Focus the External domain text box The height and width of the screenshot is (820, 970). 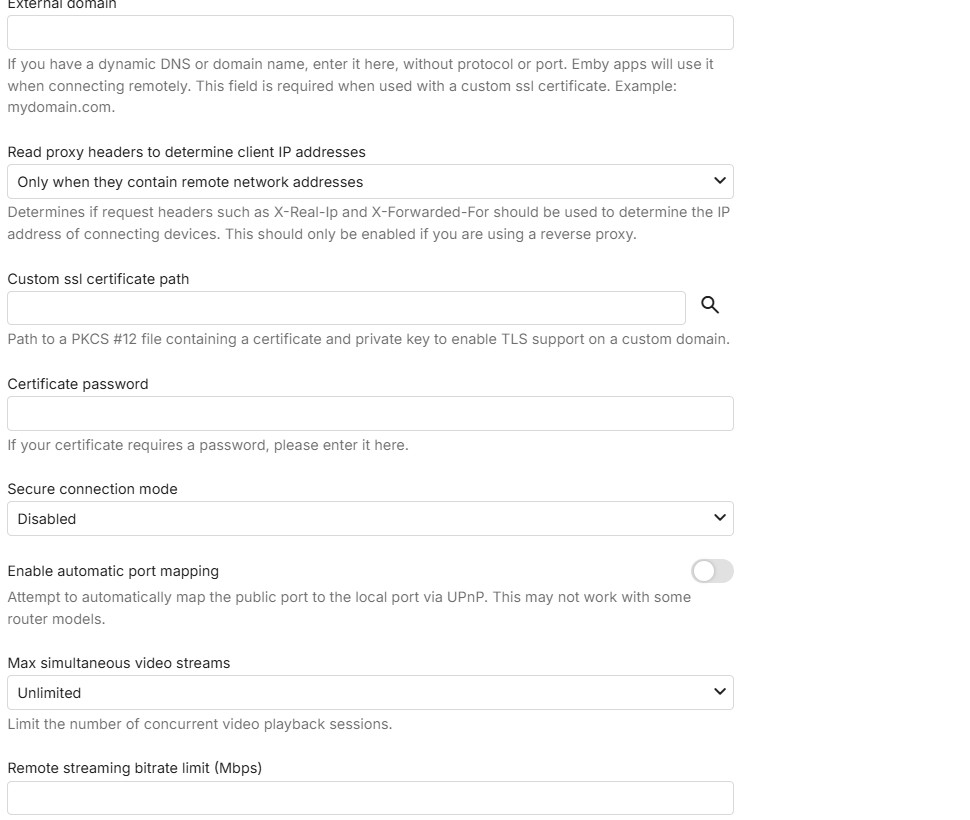click(370, 33)
